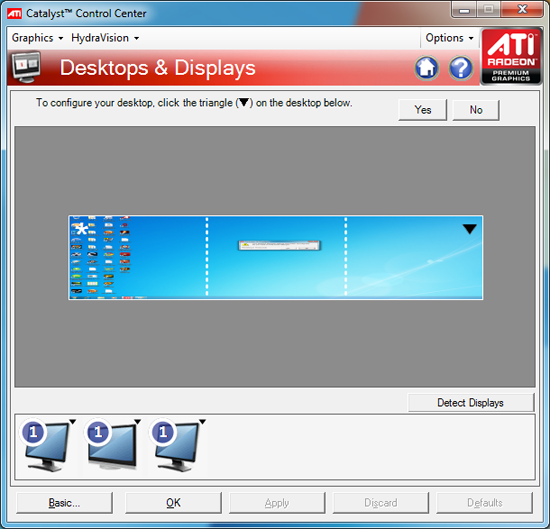Open the Graphics menu
This screenshot has width=550, height=529.
(38, 38)
